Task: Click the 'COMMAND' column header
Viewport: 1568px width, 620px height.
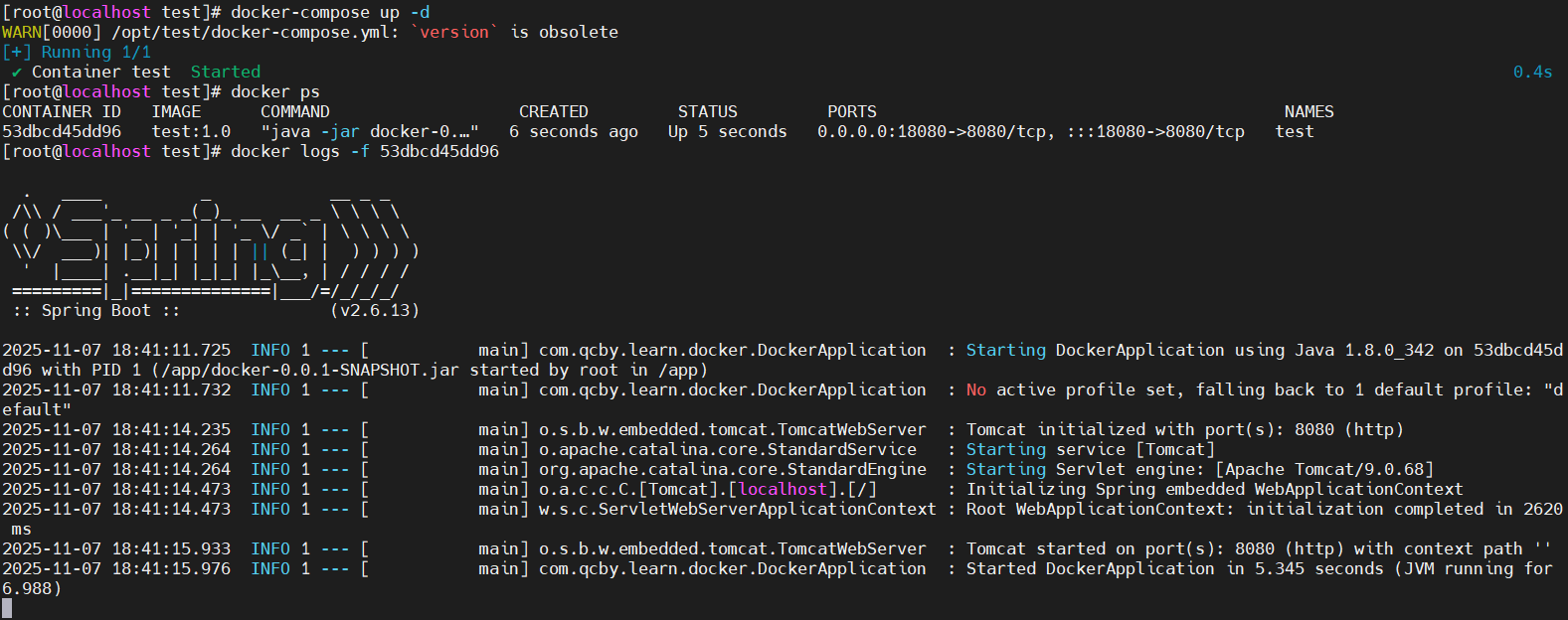Action: pos(295,111)
